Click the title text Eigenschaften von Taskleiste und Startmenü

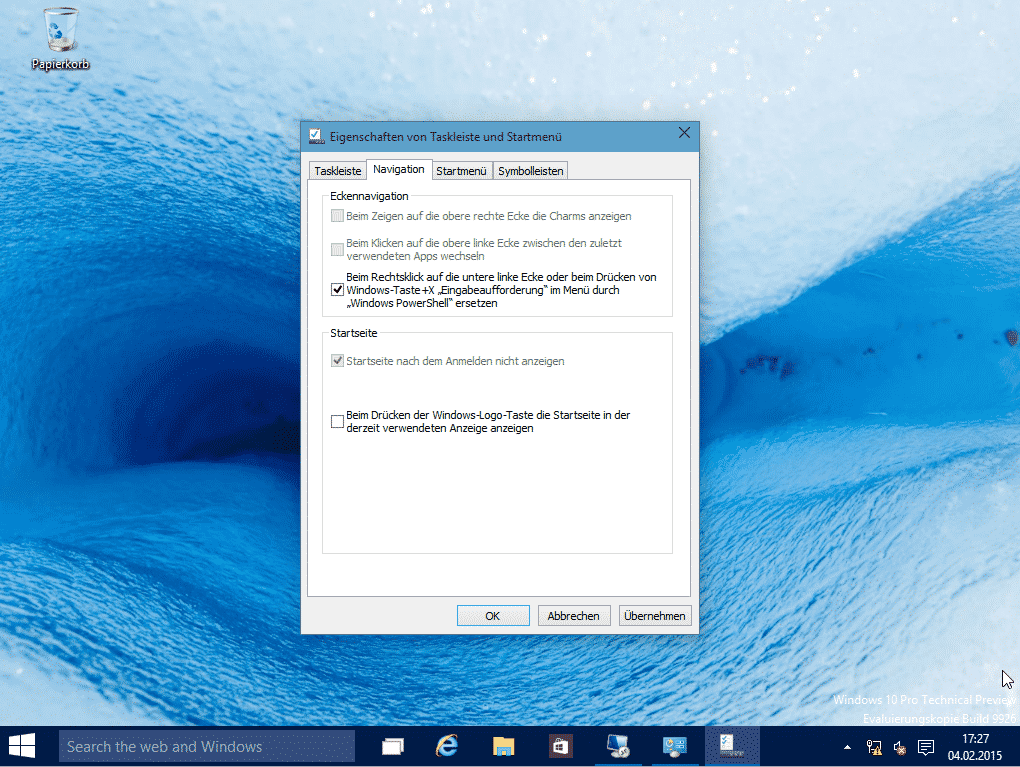point(446,137)
